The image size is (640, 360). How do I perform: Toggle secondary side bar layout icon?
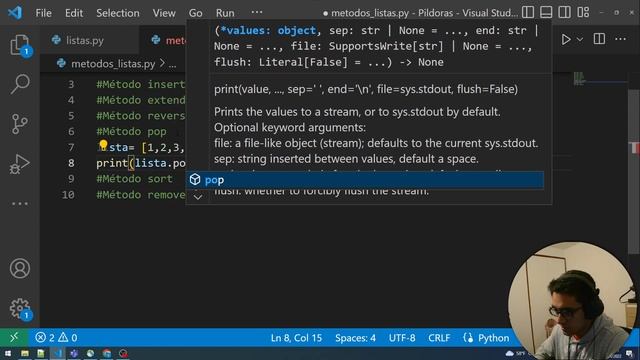564,12
